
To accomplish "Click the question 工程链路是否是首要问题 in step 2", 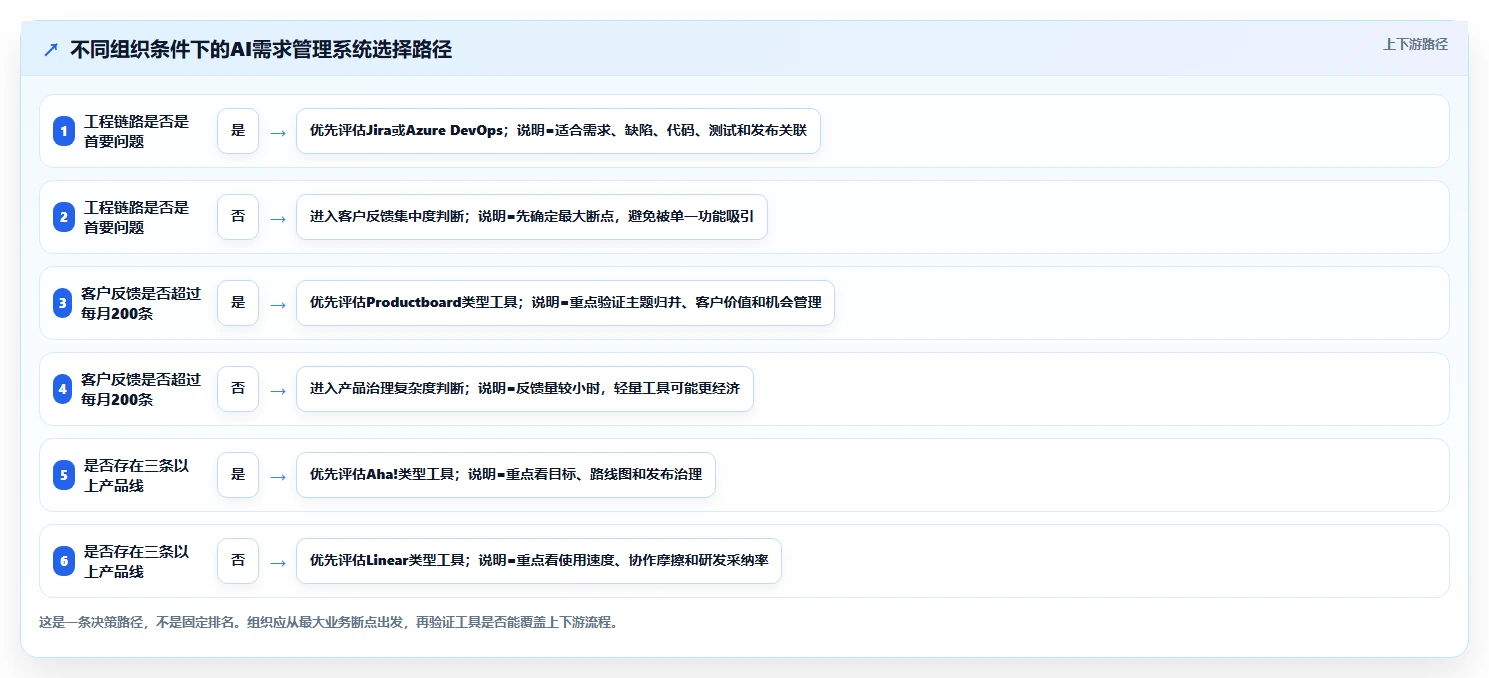I will pos(137,217).
